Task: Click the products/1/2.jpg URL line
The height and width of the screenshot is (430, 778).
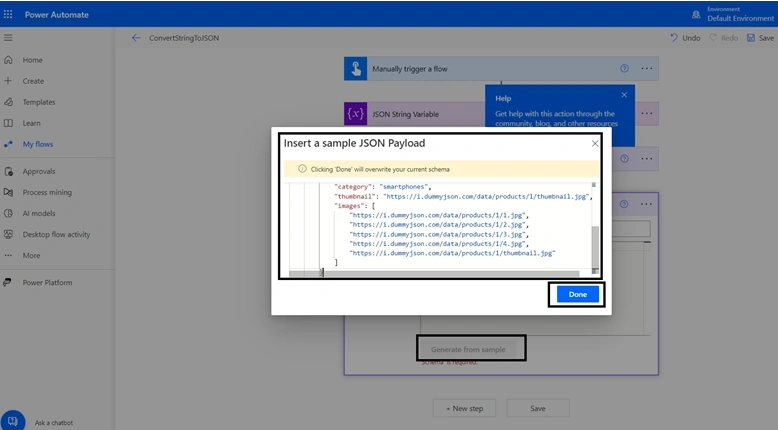Action: [439, 225]
